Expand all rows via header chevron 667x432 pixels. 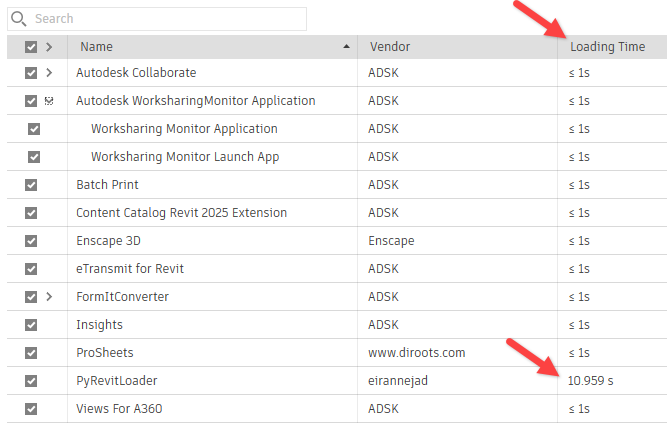pyautogui.click(x=49, y=47)
